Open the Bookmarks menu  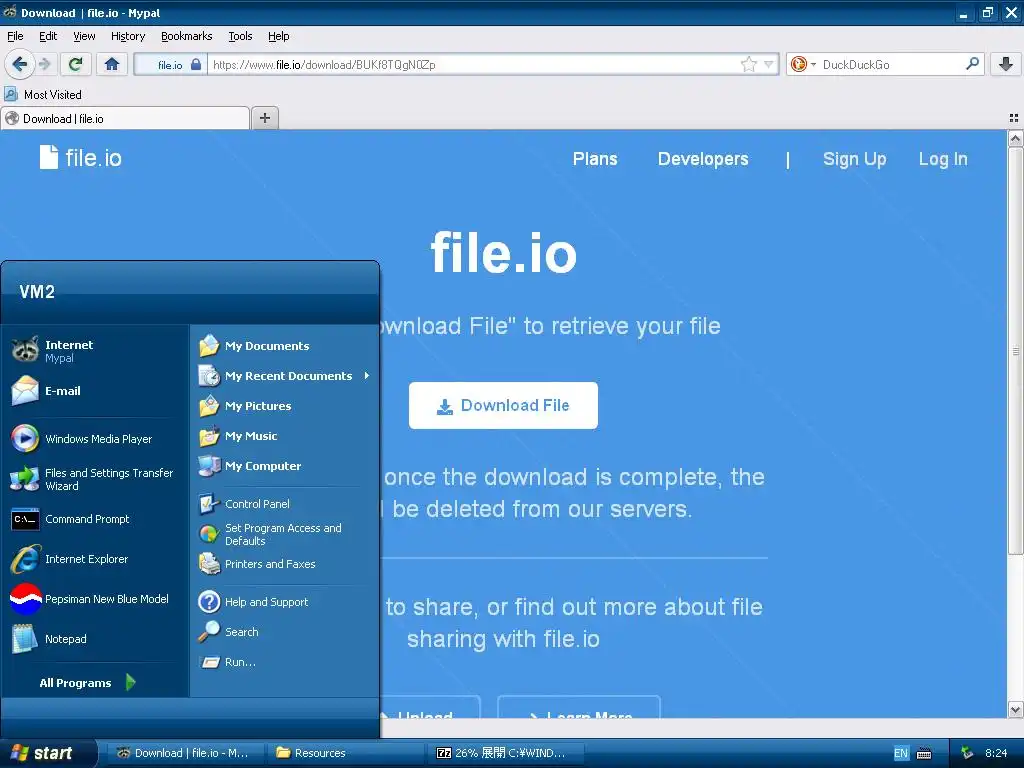[x=187, y=36]
